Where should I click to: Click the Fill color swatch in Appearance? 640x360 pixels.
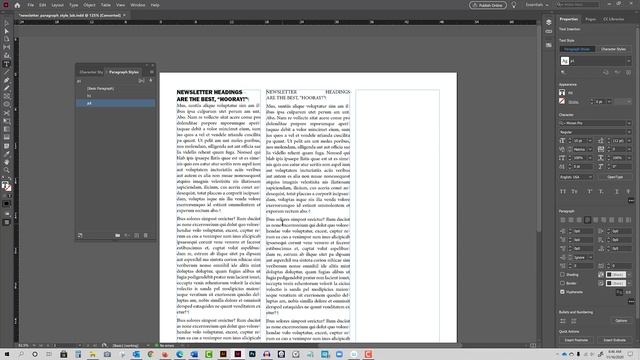pos(562,93)
